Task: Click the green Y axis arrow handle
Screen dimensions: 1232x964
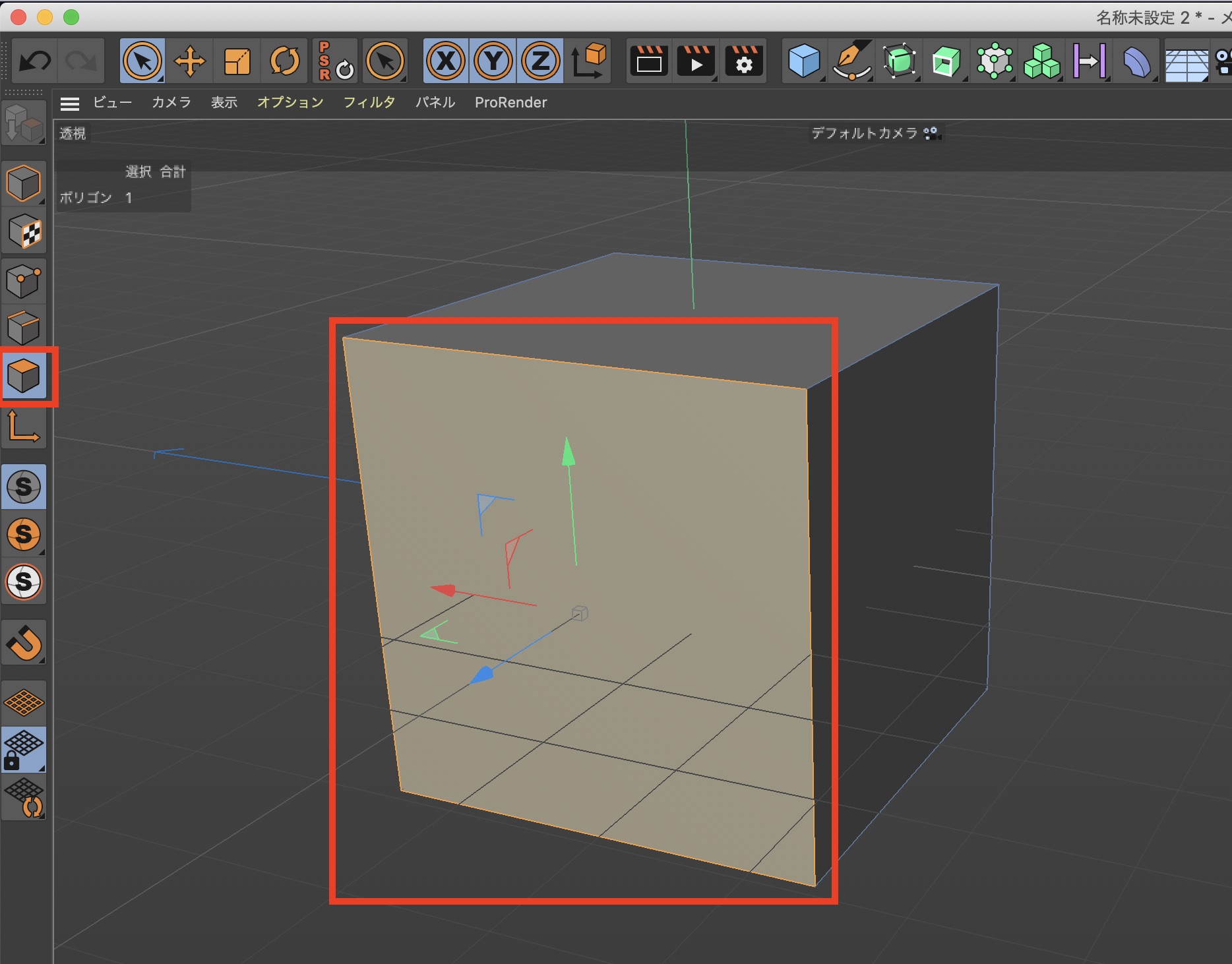Action: click(x=568, y=452)
